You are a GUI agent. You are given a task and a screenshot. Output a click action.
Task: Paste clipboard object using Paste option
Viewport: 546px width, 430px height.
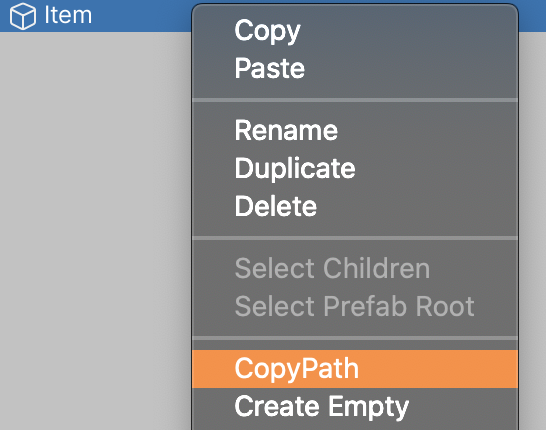click(x=355, y=68)
